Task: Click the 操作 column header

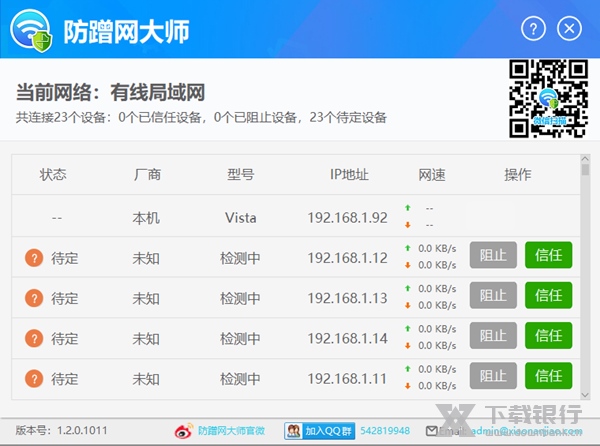Action: 518,174
